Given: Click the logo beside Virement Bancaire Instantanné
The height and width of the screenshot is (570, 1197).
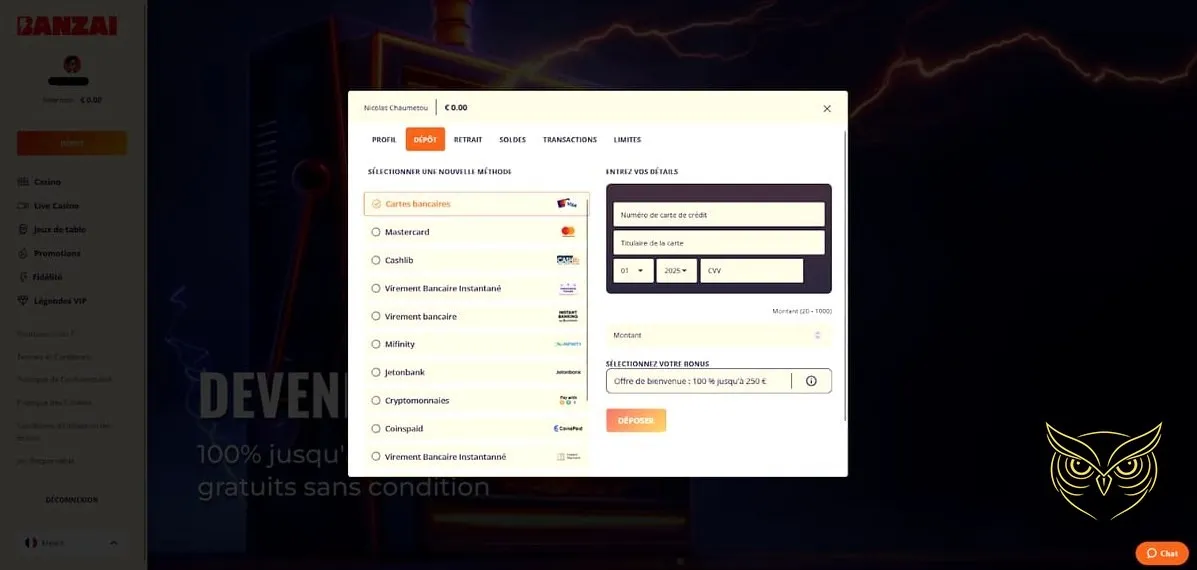Looking at the screenshot, I should 568,456.
